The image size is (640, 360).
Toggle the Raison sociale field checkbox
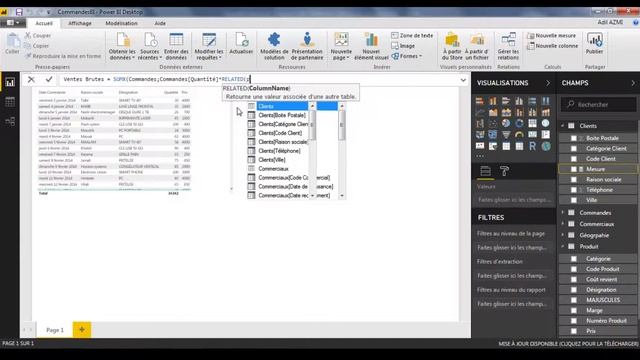click(x=573, y=180)
